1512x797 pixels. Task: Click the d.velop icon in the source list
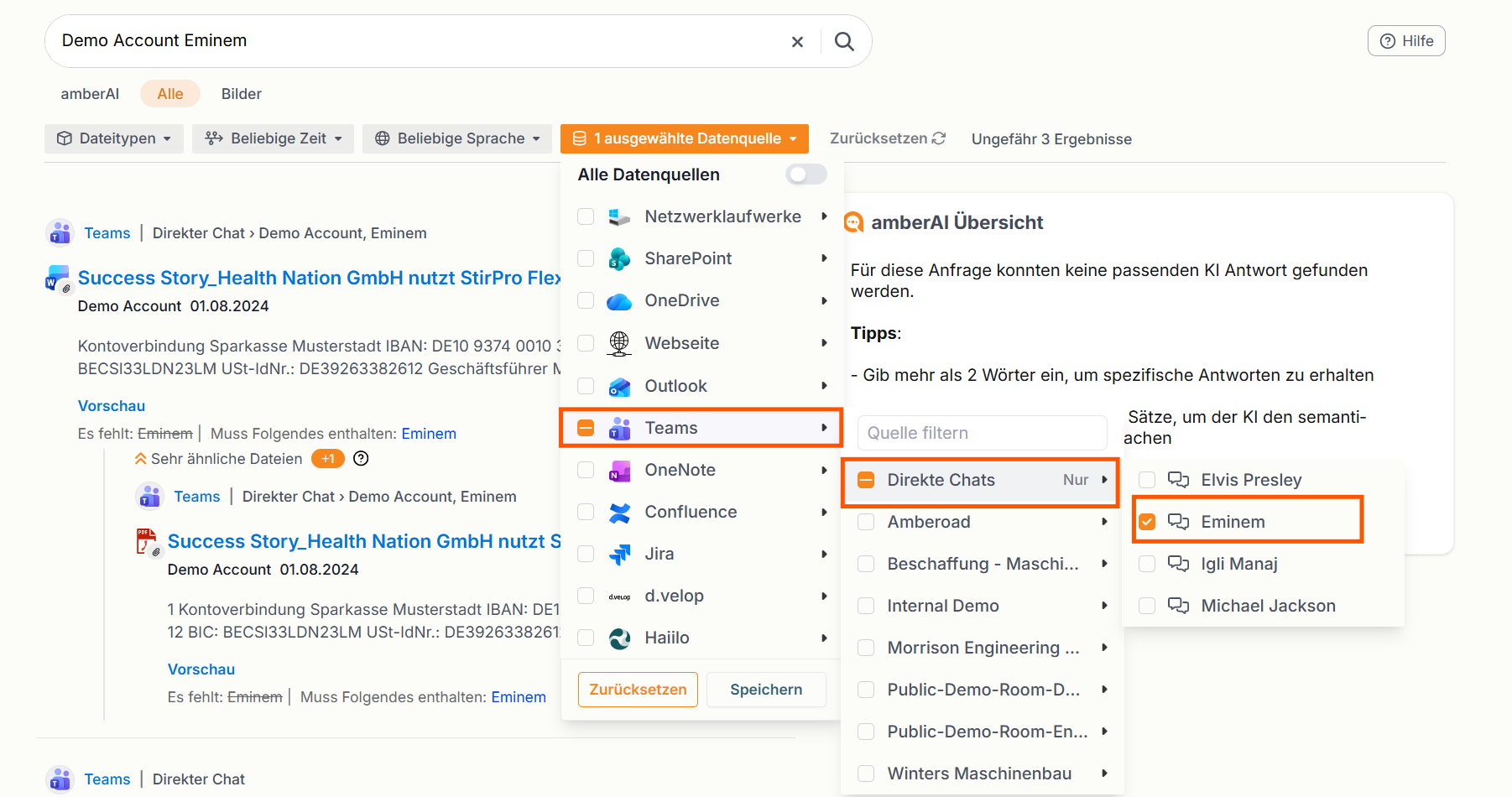(619, 596)
